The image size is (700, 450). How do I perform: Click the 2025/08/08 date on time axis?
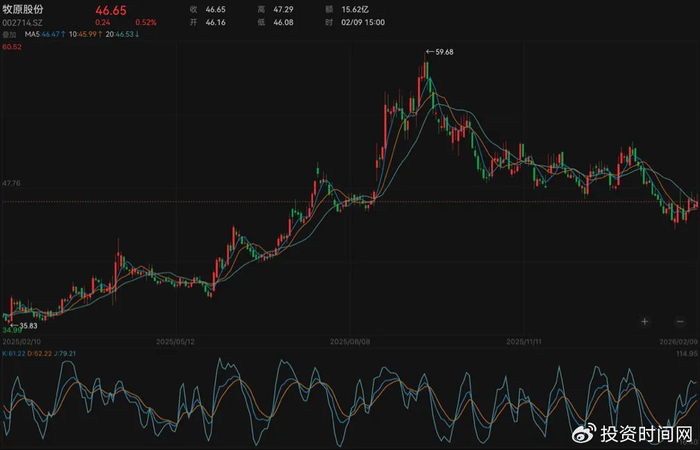[x=350, y=340]
